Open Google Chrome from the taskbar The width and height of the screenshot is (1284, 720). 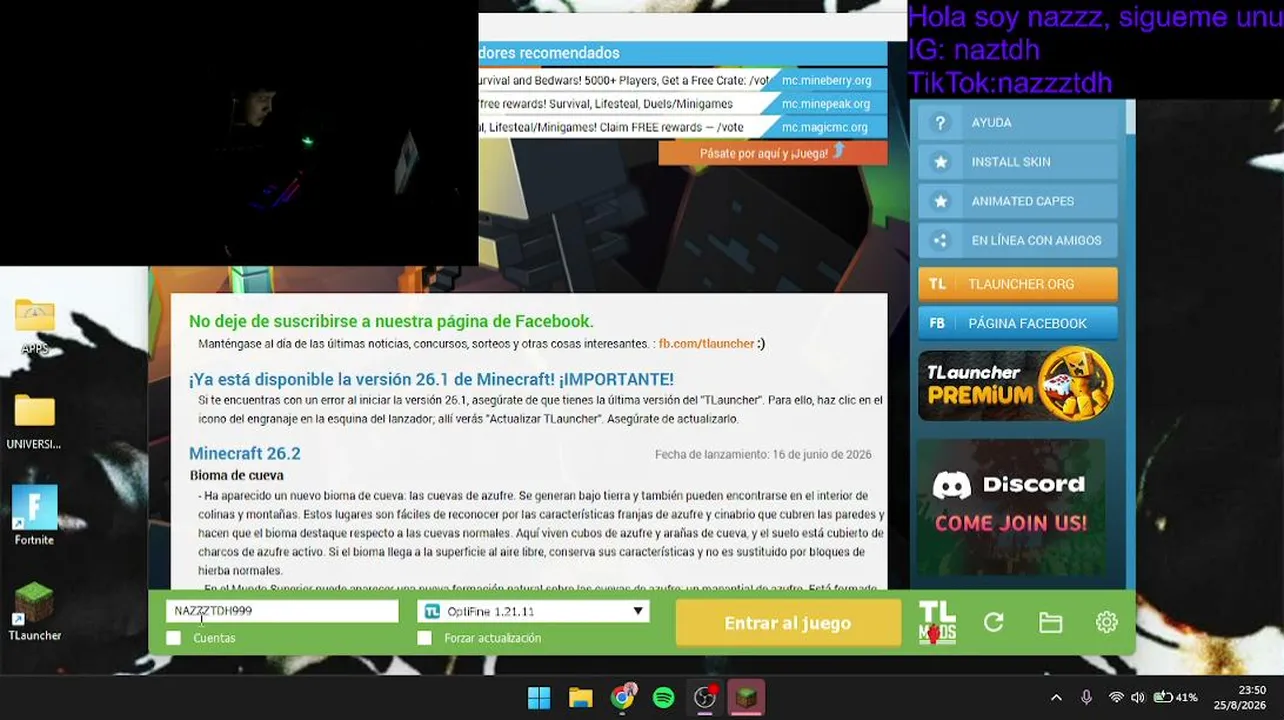(x=623, y=697)
